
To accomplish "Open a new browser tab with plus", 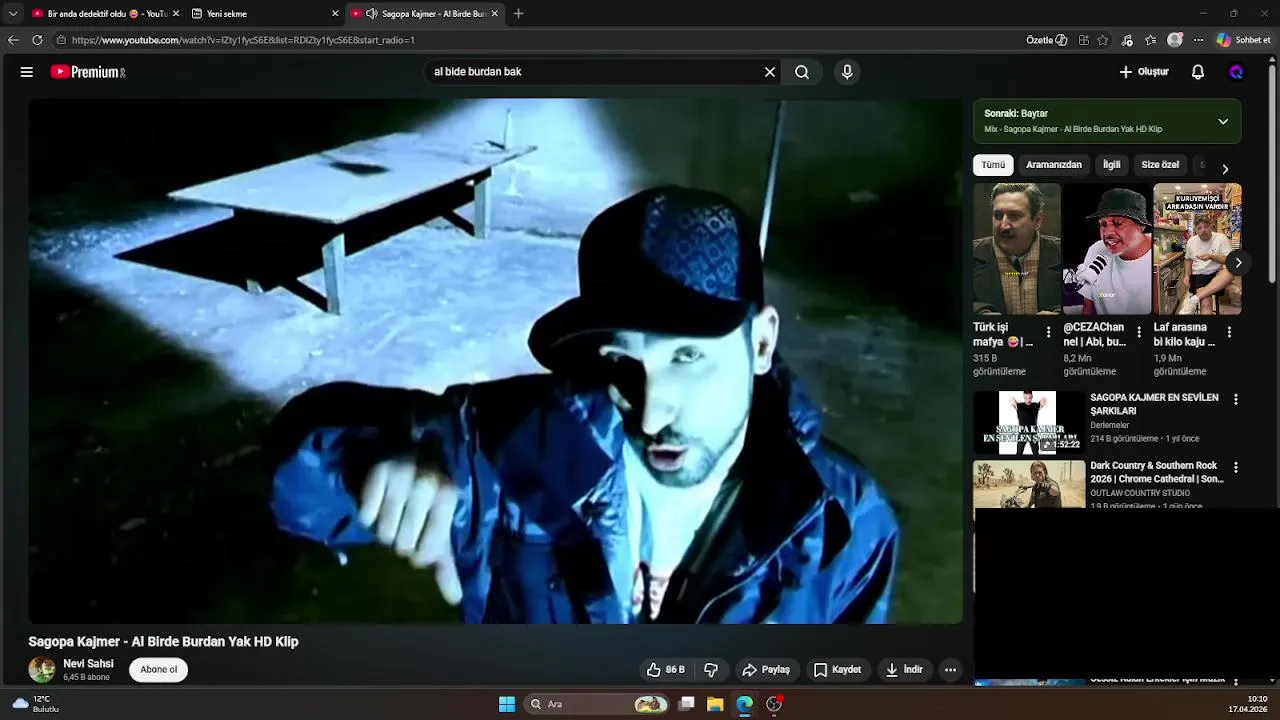I will (x=518, y=14).
